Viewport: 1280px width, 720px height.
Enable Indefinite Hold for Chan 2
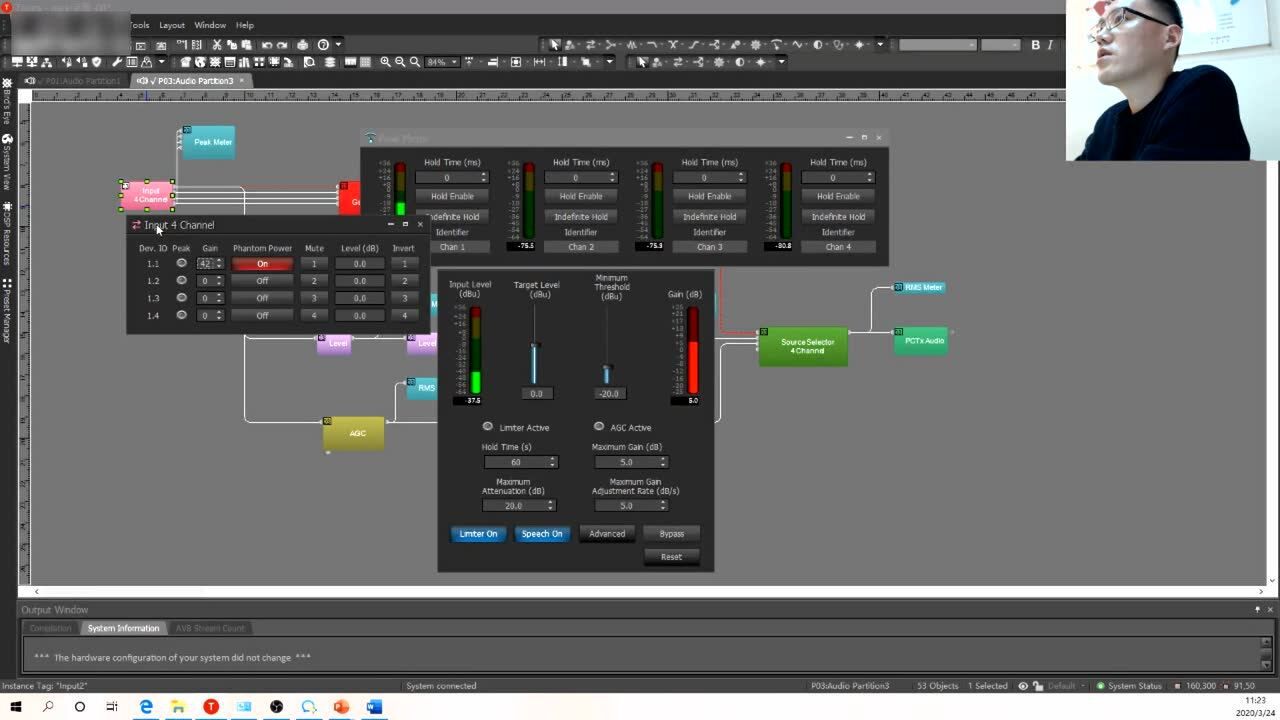coord(581,217)
